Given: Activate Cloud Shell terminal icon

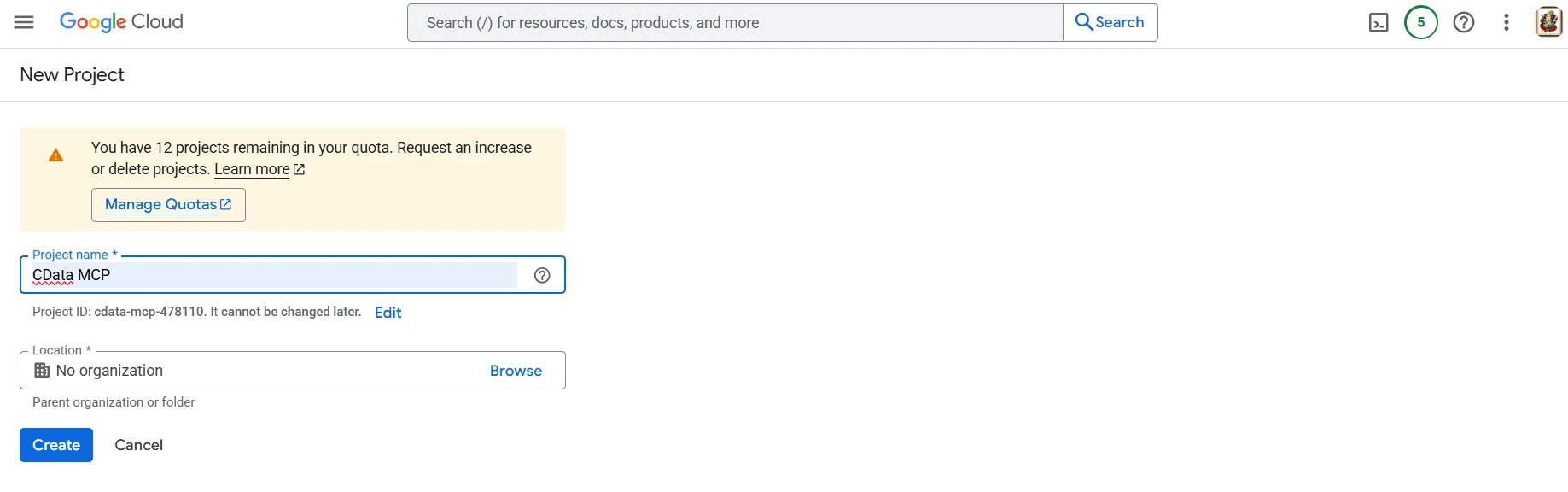Looking at the screenshot, I should pyautogui.click(x=1379, y=23).
